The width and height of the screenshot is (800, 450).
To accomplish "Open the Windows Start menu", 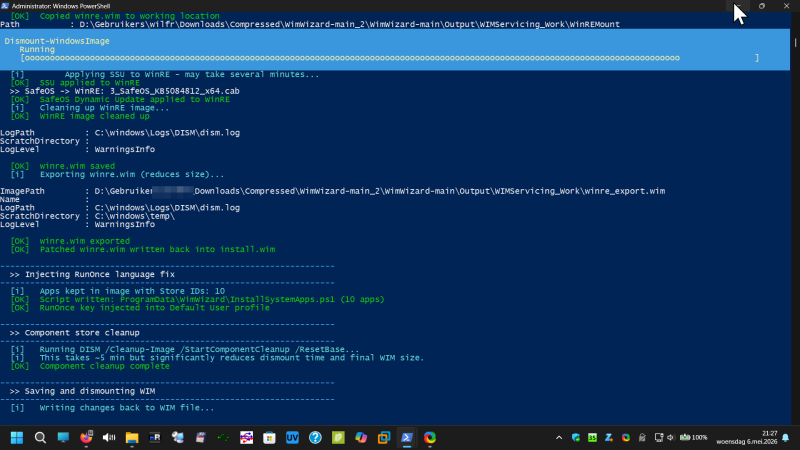I will [17, 437].
